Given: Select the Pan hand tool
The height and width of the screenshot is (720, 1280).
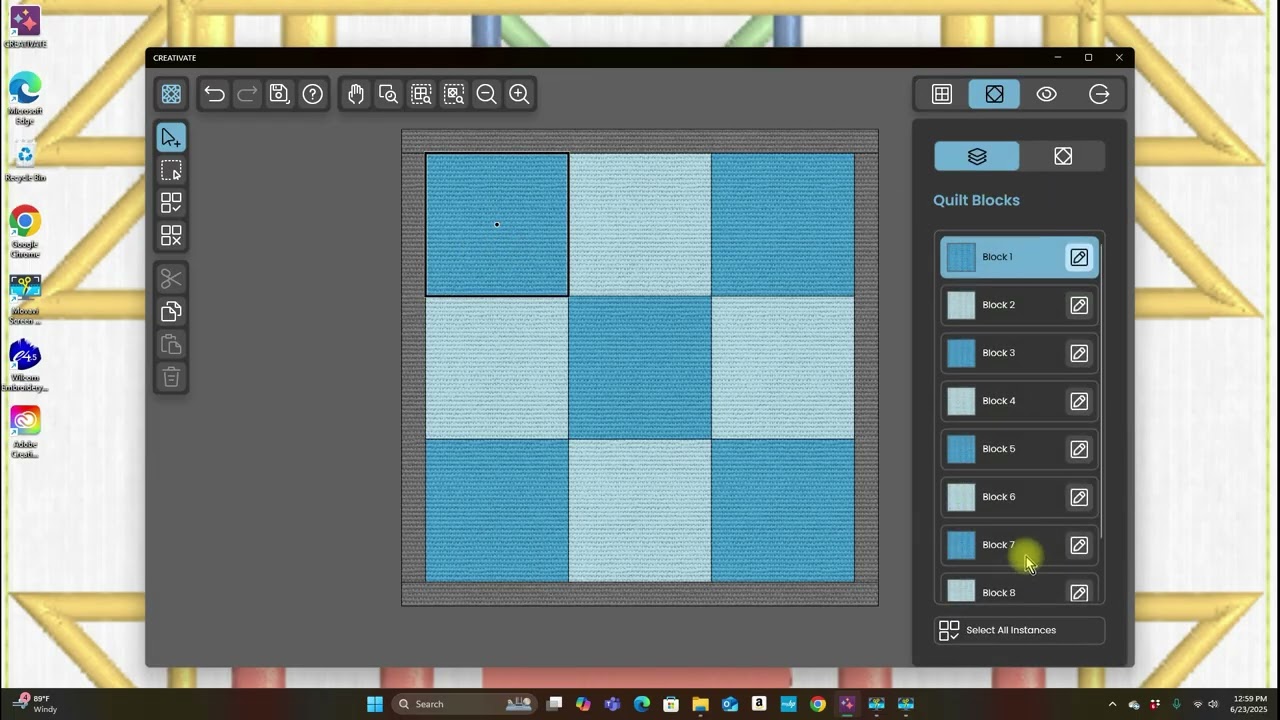Looking at the screenshot, I should [356, 94].
